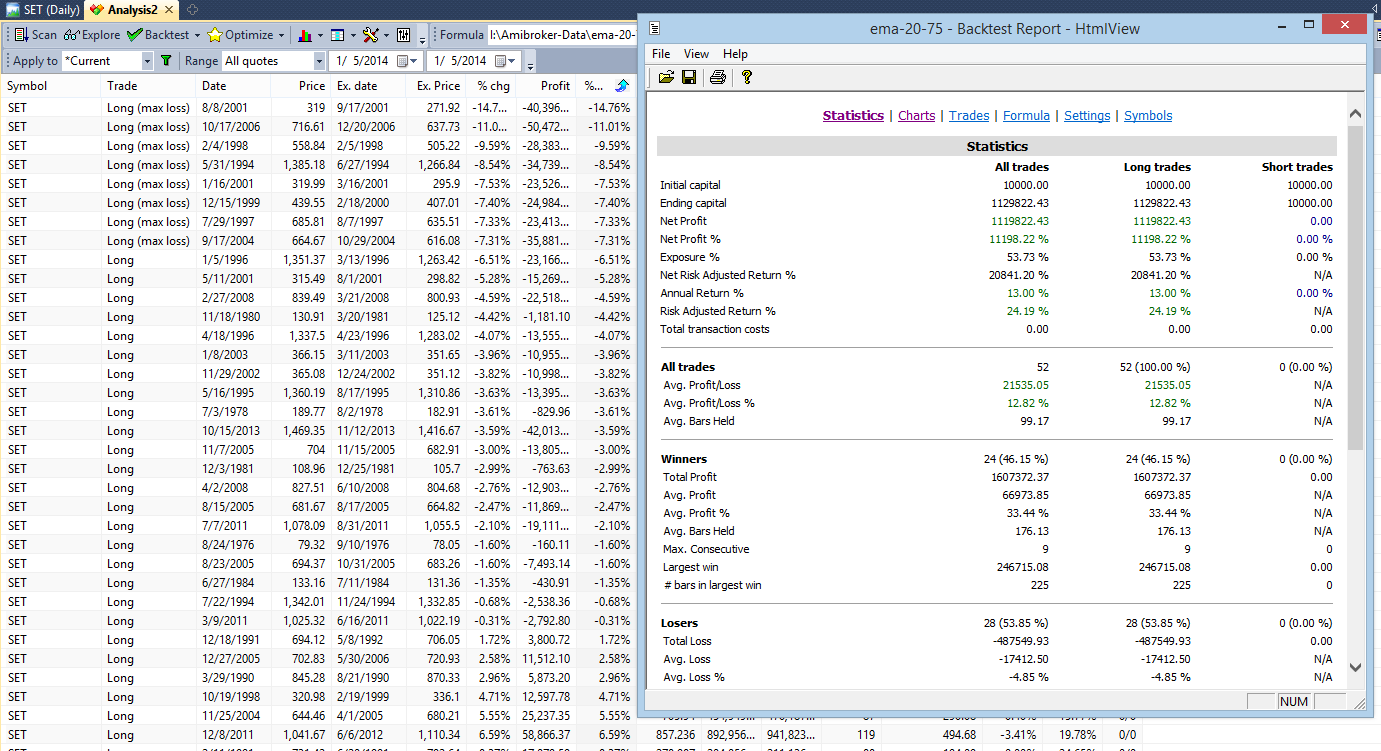Click the Open folder icon in HtmlView

666,77
